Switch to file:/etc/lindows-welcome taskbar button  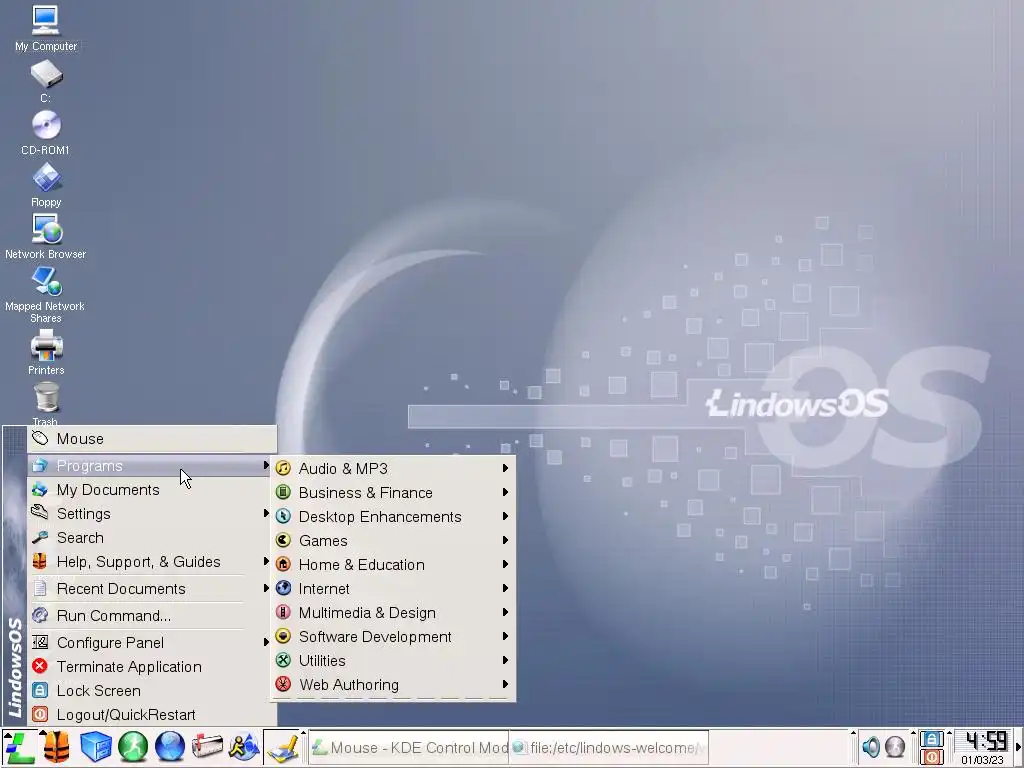point(609,748)
